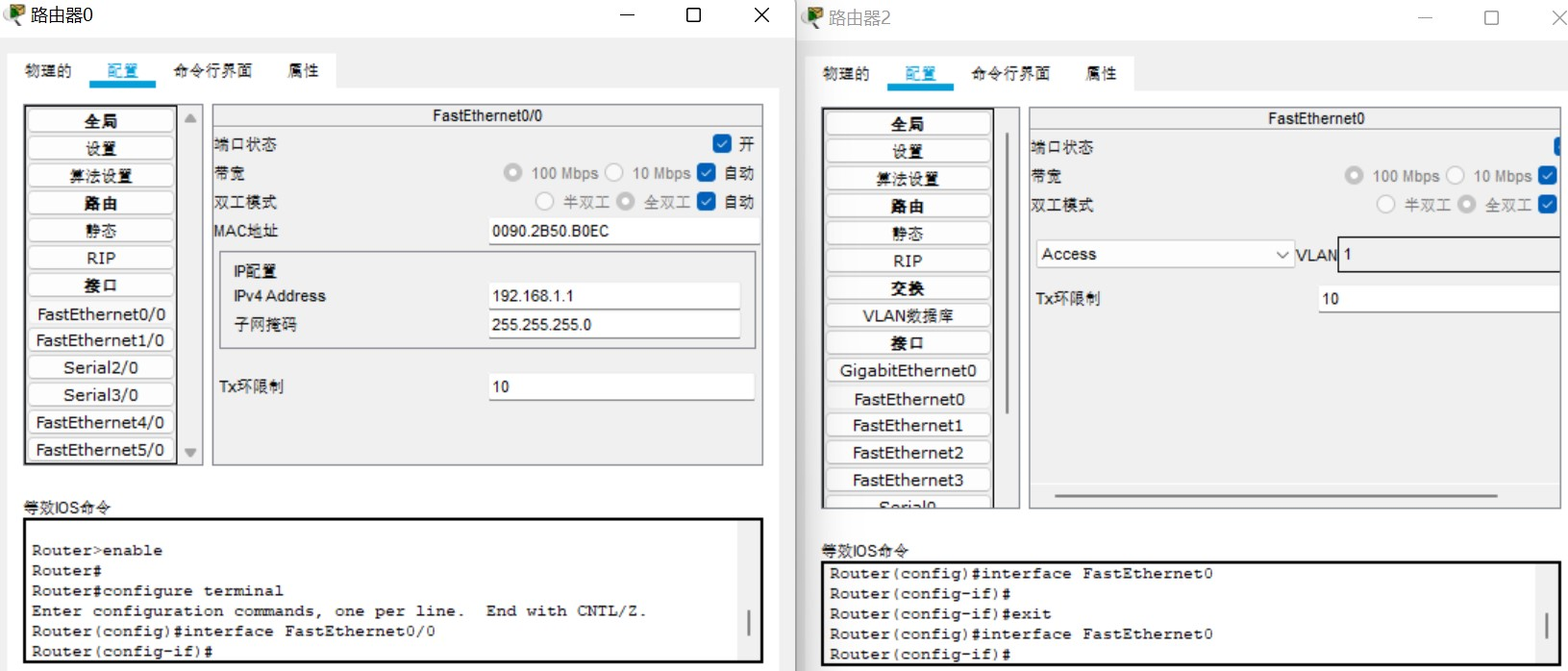Viewport: 1568px width, 671px height.
Task: Select Serial2/0 interface in 路由器0
Action: tap(101, 368)
